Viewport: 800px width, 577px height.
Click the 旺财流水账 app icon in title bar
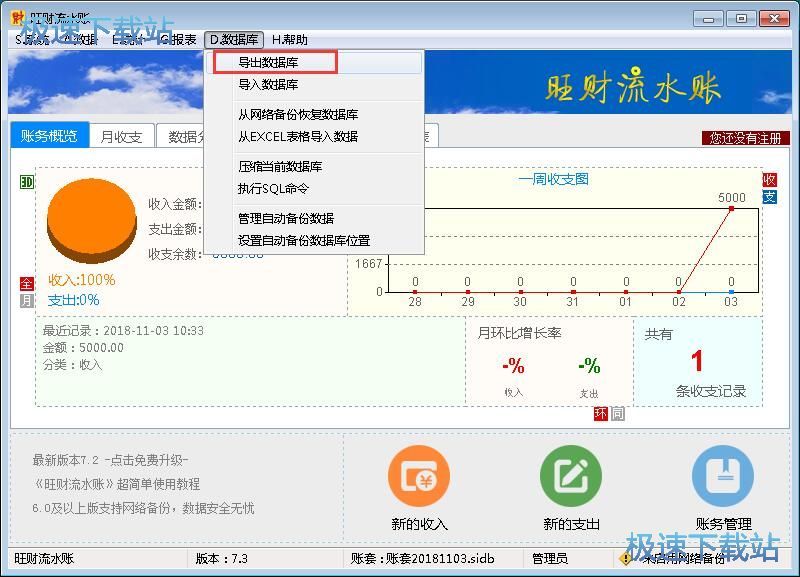(x=17, y=18)
